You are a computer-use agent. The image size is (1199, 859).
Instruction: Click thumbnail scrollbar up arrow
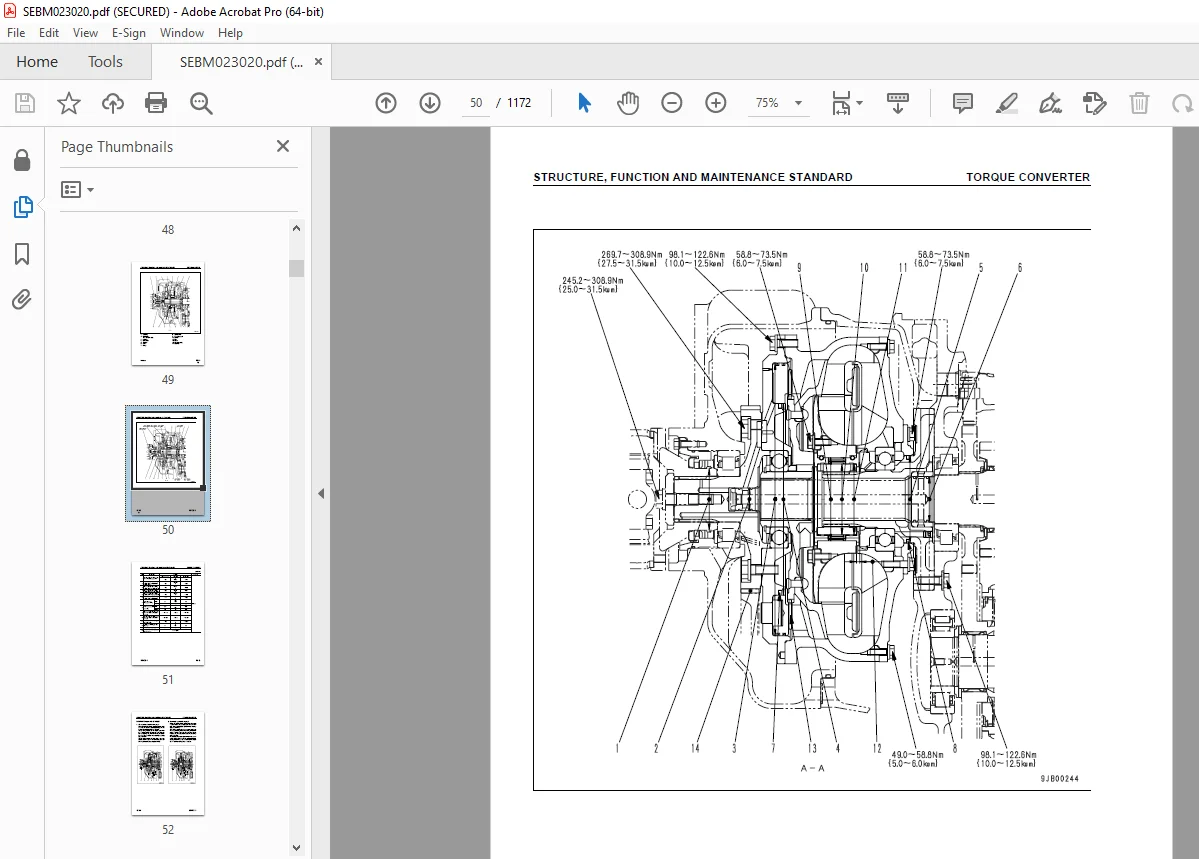tap(297, 228)
